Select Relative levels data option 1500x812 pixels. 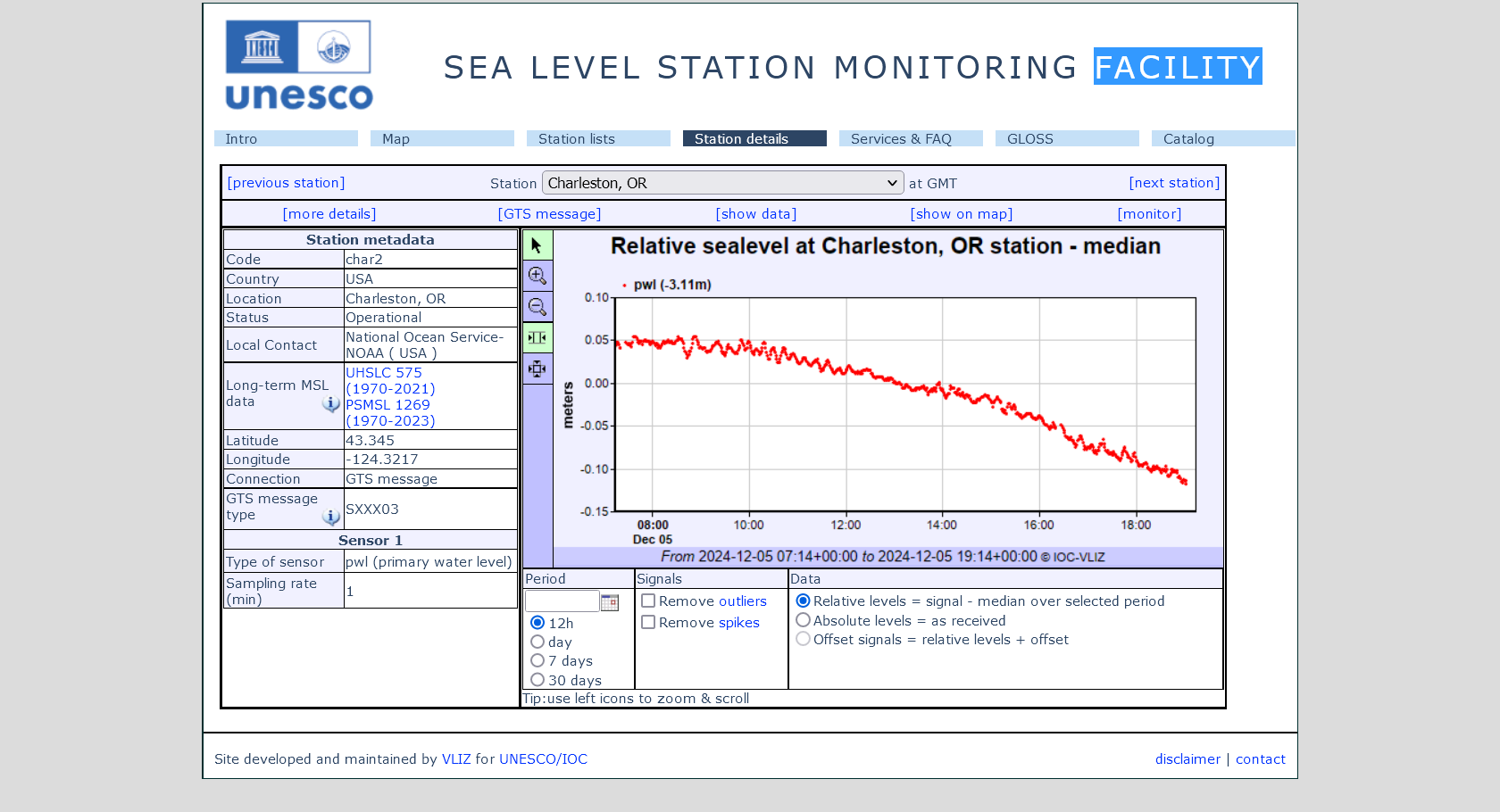pyautogui.click(x=803, y=601)
